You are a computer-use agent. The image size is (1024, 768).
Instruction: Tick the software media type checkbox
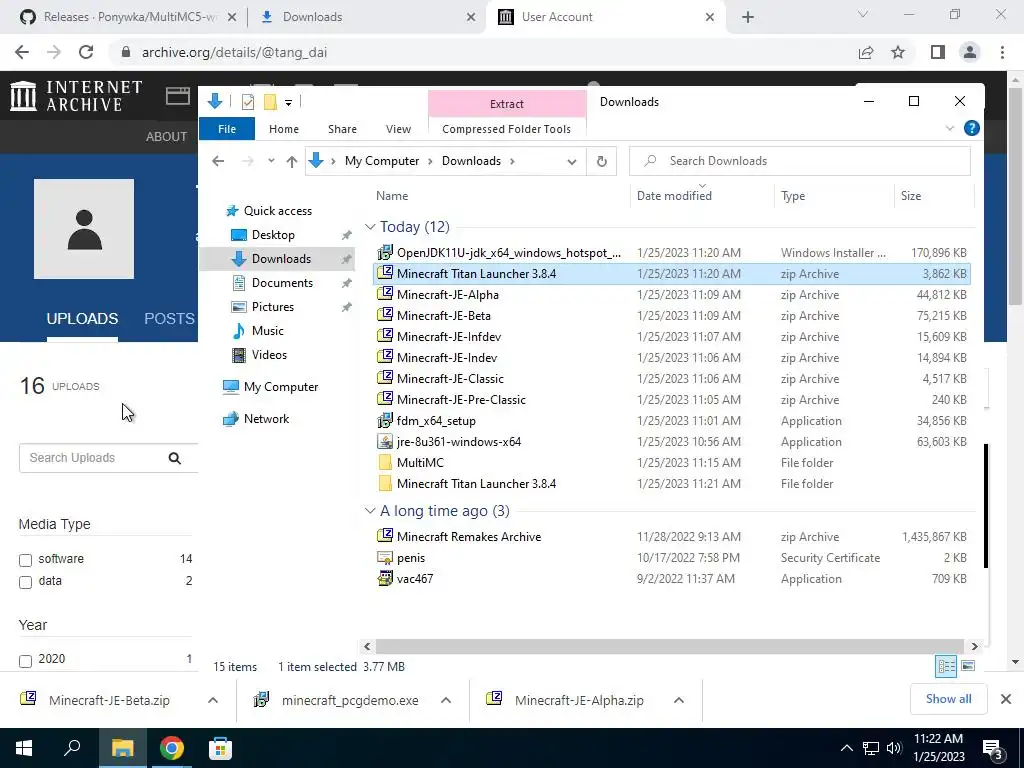coord(25,560)
